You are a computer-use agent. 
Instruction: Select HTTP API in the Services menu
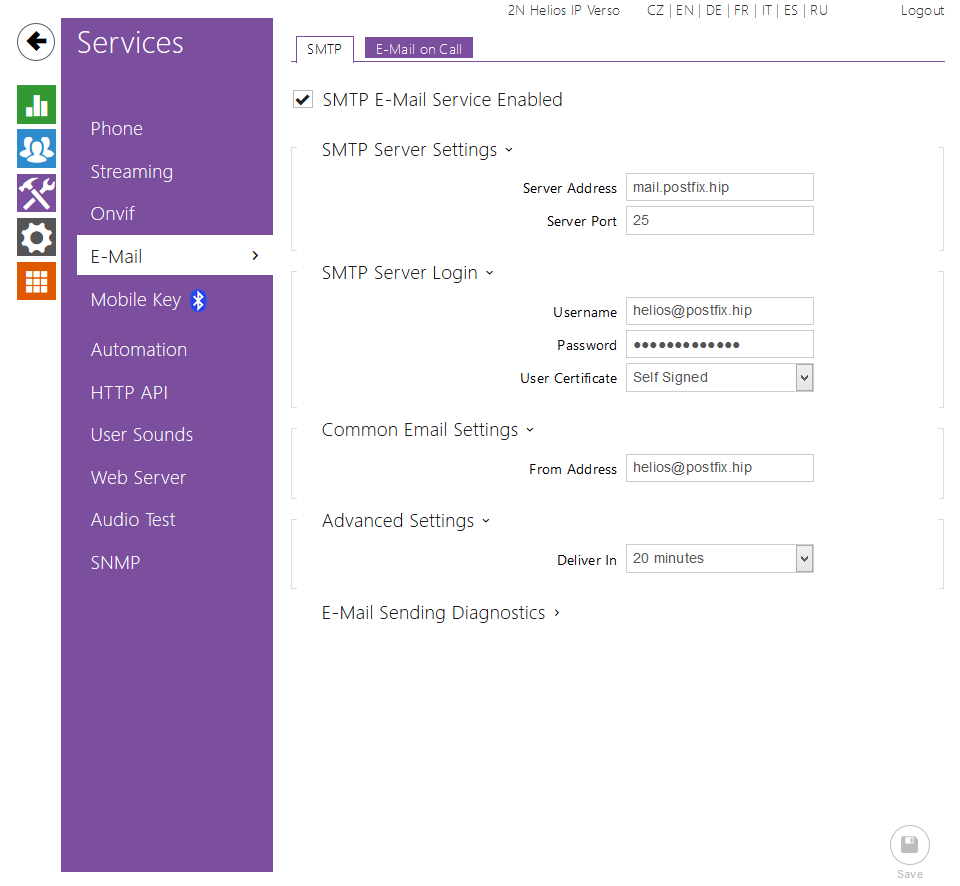[129, 393]
